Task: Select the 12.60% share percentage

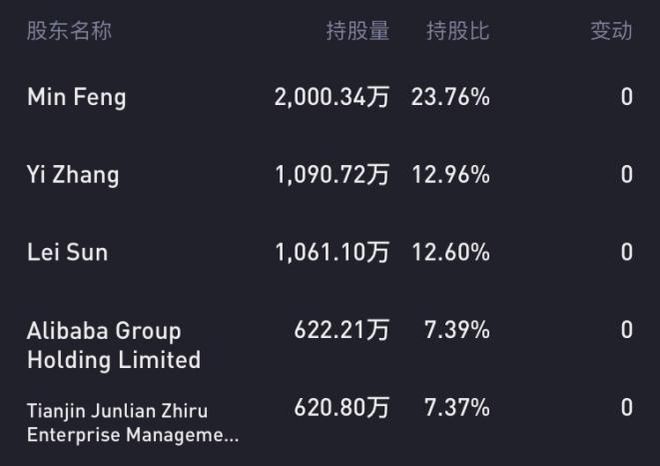Action: click(451, 253)
